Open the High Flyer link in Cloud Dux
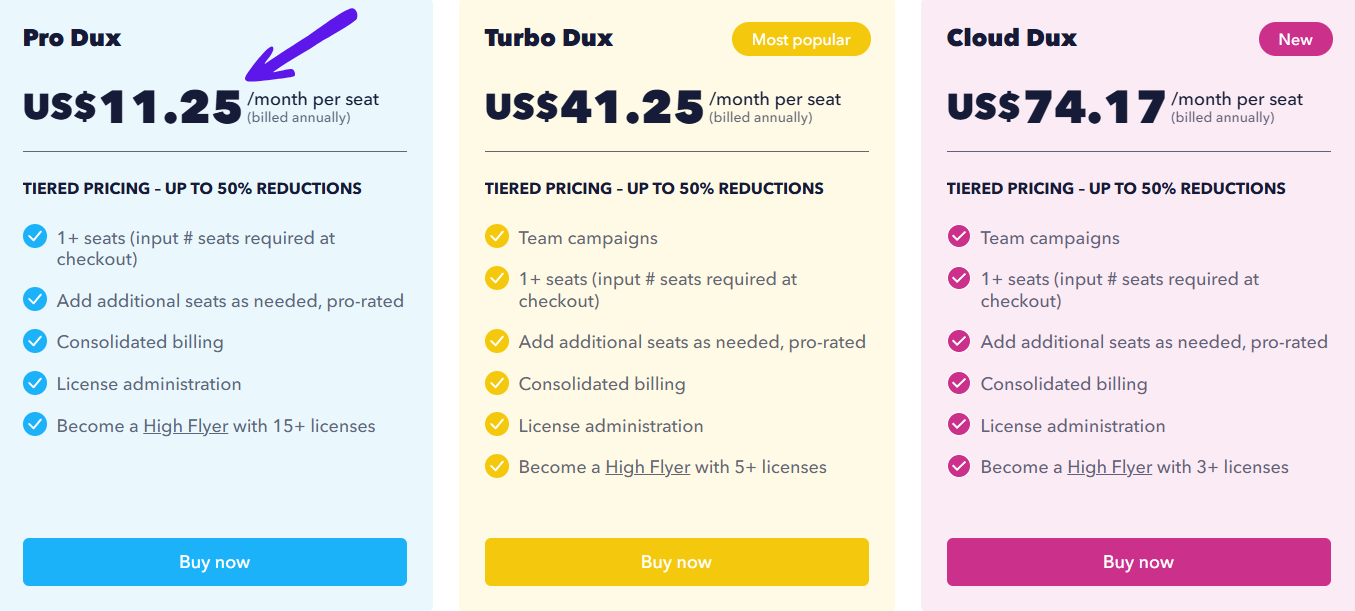This screenshot has width=1355, height=611. click(x=1109, y=466)
